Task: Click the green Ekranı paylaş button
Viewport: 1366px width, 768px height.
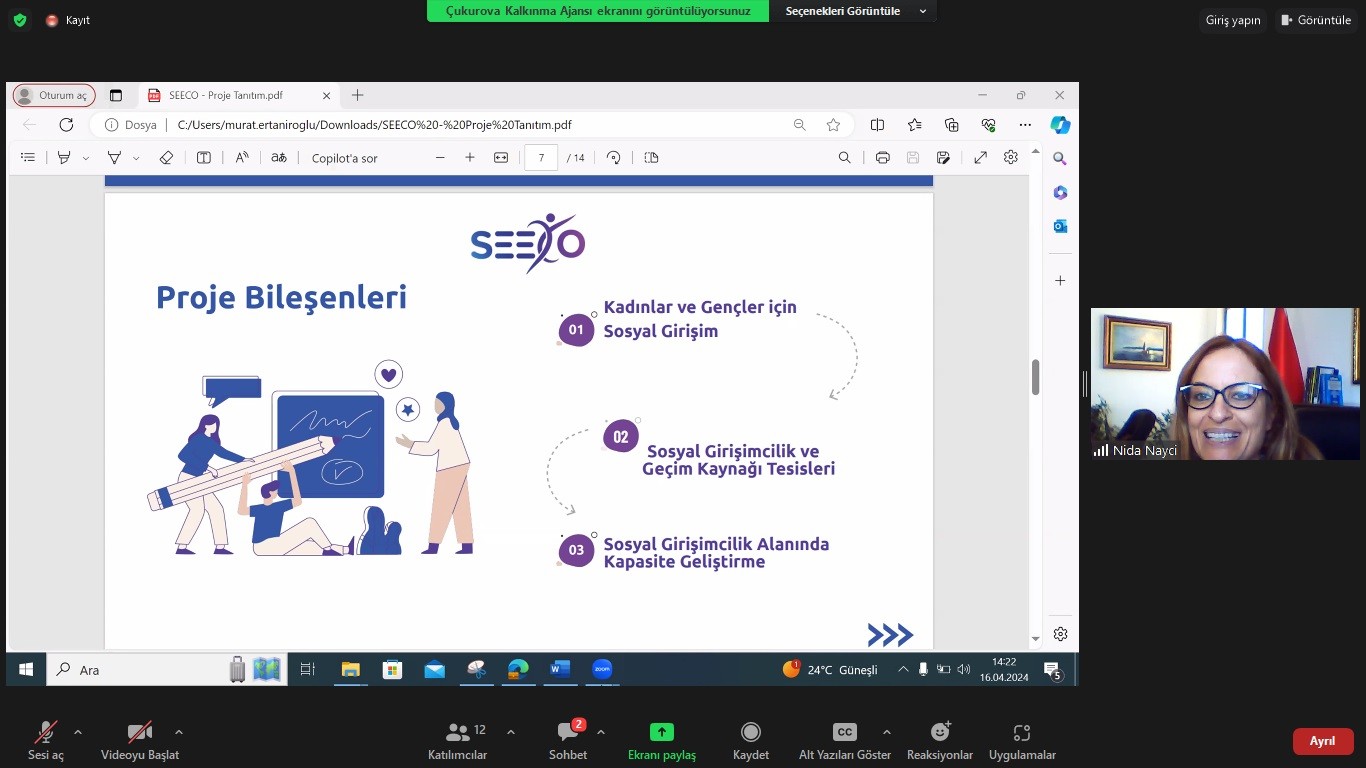Action: pos(662,740)
